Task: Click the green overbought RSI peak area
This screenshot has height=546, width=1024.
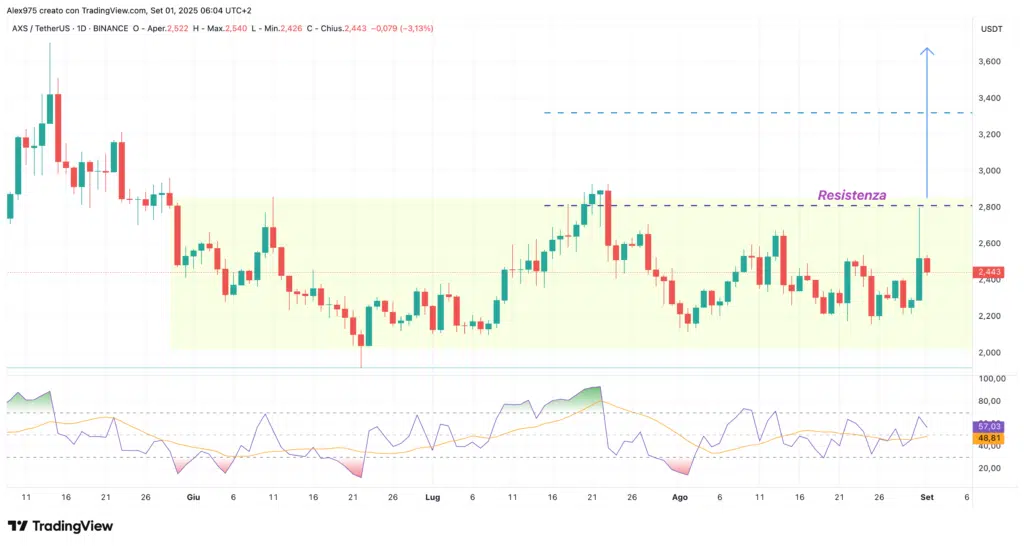Action: point(590,396)
